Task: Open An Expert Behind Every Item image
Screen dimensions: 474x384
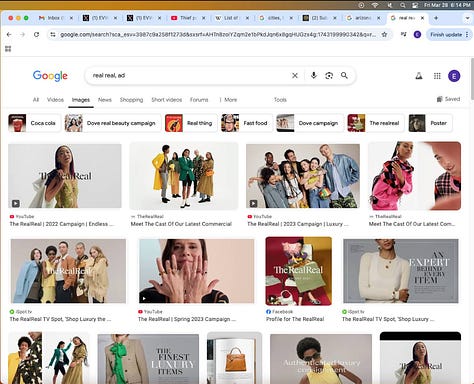Action: click(401, 271)
